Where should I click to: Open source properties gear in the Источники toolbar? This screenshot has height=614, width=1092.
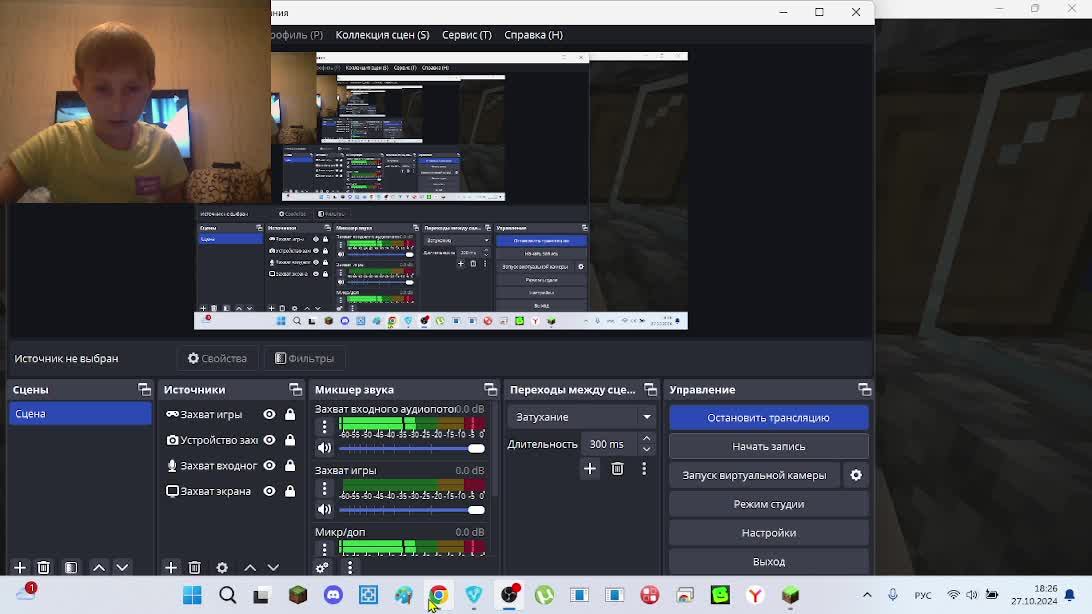(222, 567)
